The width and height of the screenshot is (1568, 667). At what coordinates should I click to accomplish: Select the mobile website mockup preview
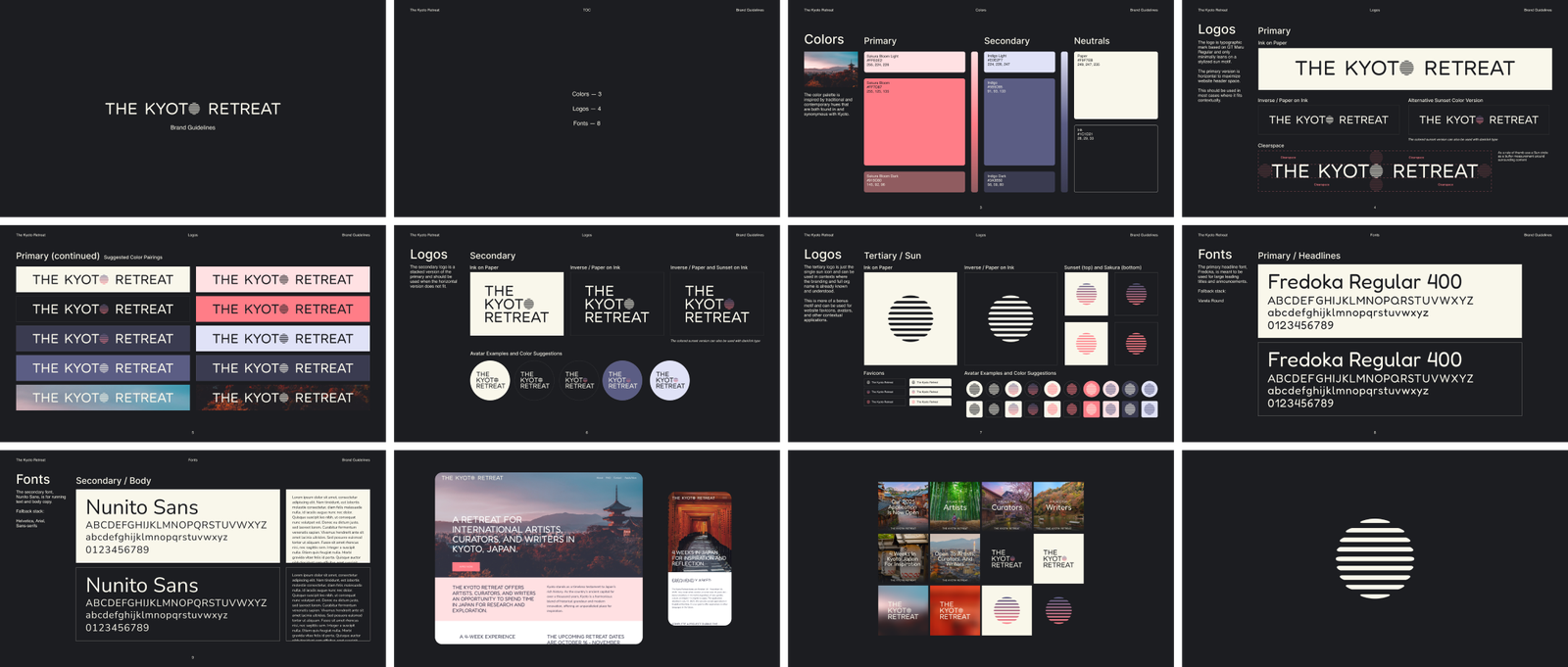point(700,558)
